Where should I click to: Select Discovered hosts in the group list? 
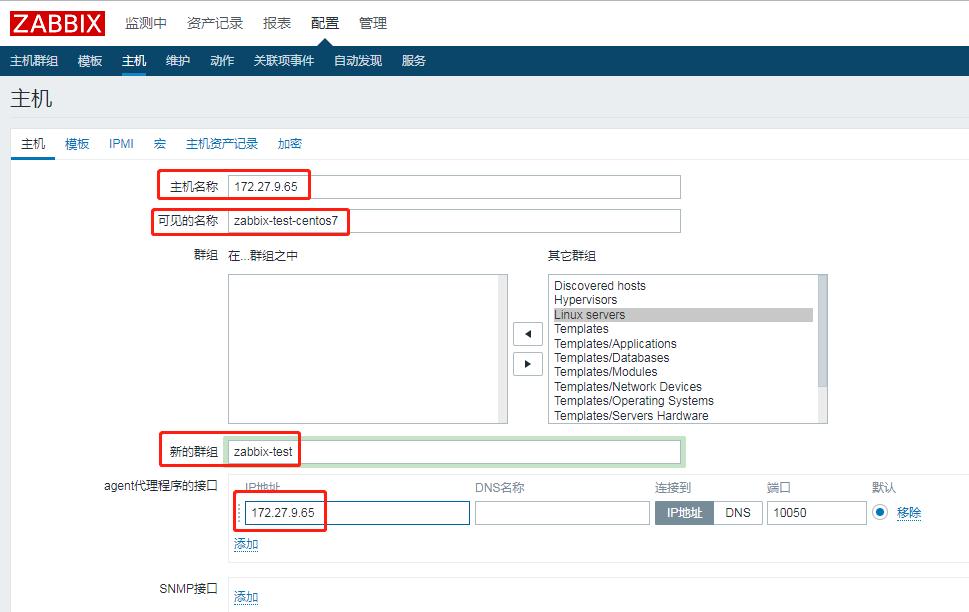(599, 285)
